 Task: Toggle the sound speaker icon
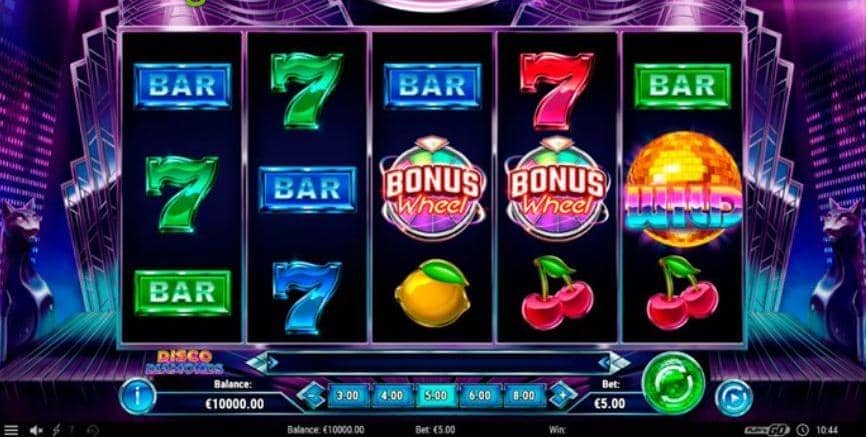pyautogui.click(x=36, y=430)
